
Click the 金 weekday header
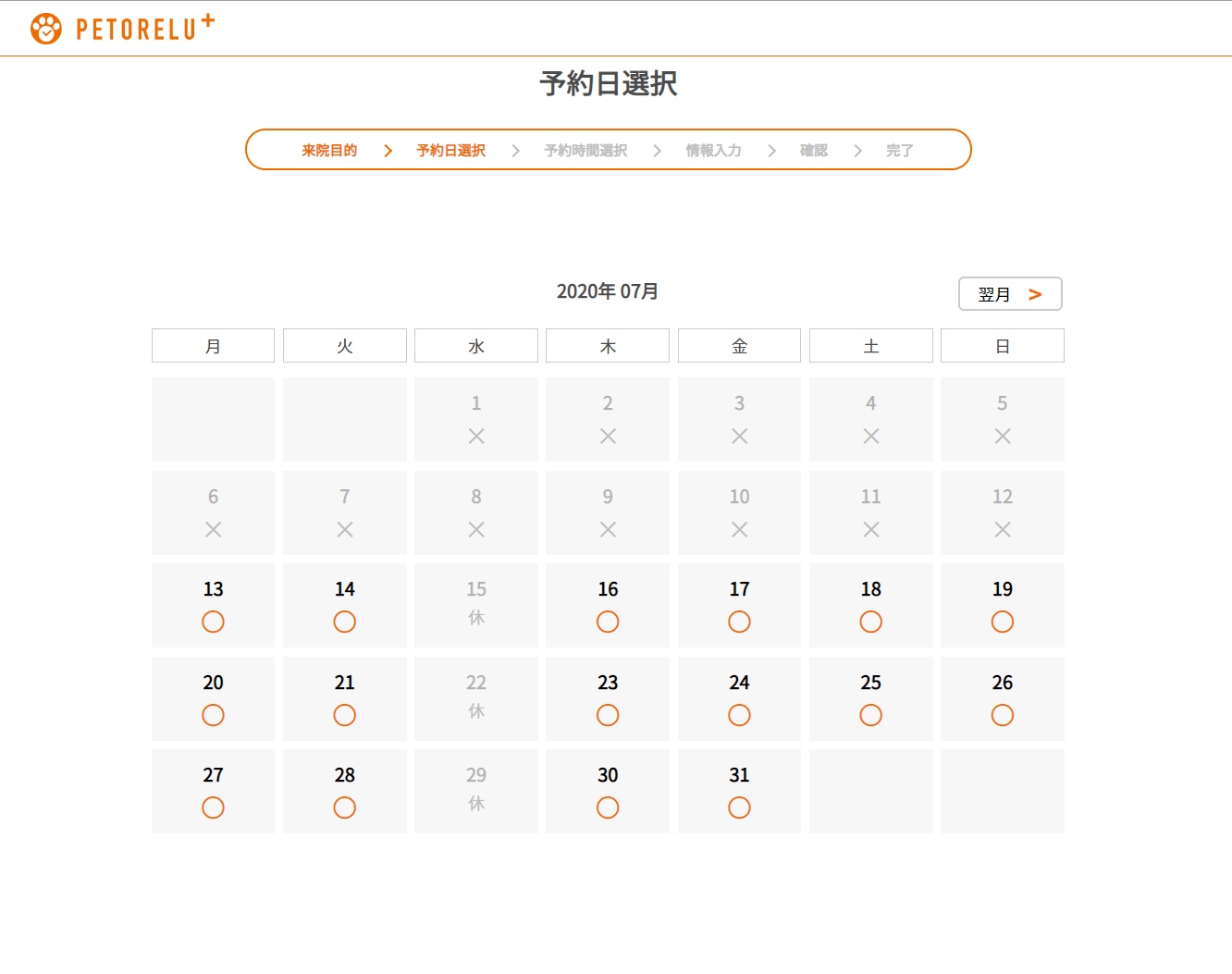coord(739,346)
